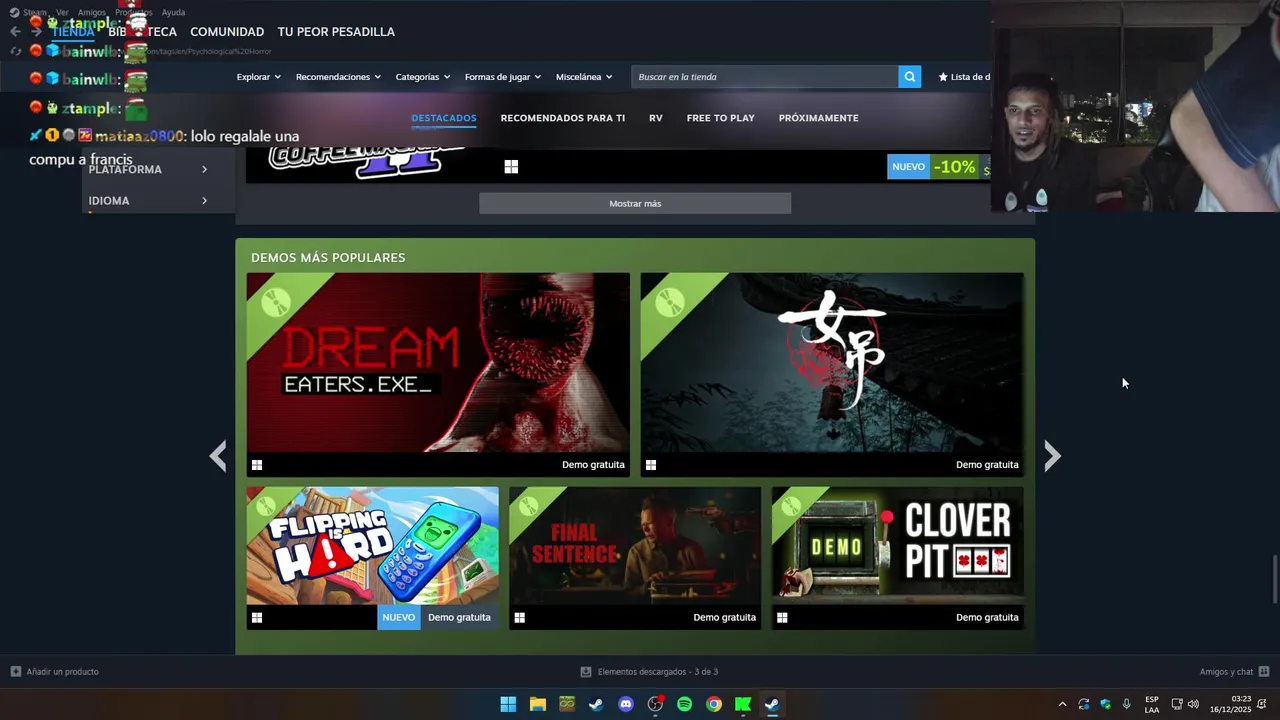Screen dimensions: 1280x720
Task: Select the RV tab
Action: point(656,118)
